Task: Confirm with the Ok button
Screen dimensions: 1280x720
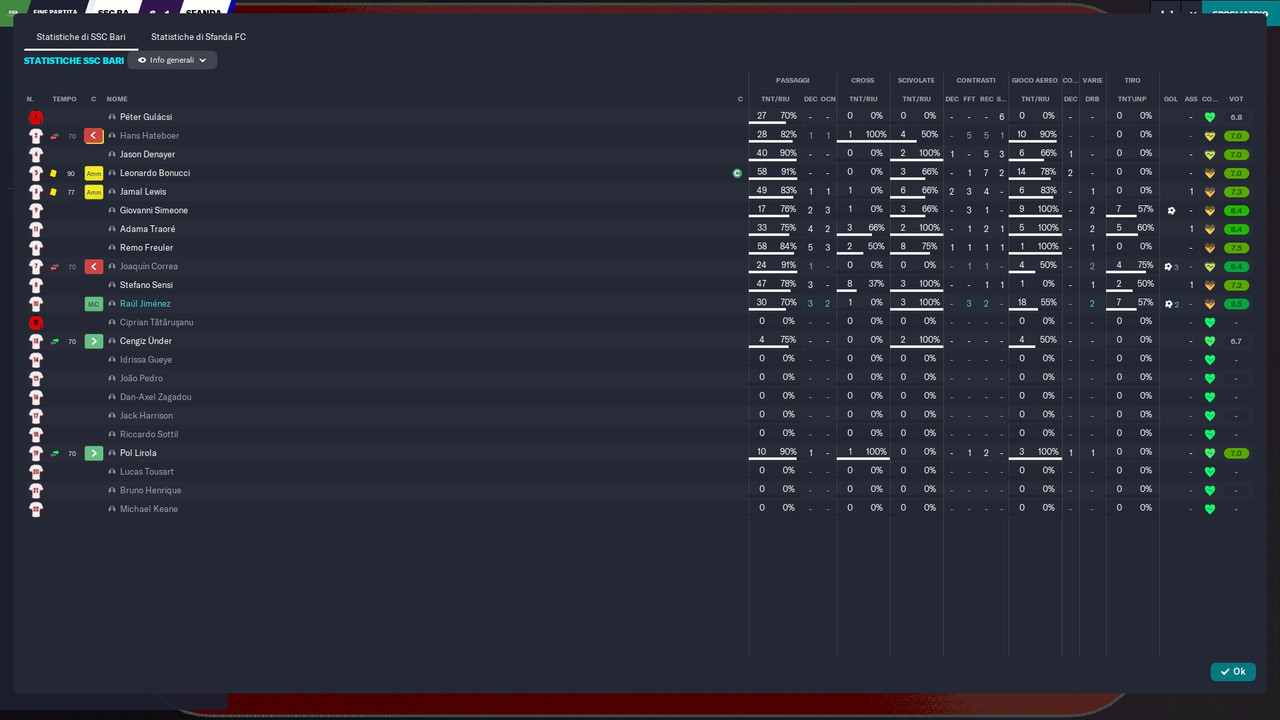Action: click(1233, 672)
